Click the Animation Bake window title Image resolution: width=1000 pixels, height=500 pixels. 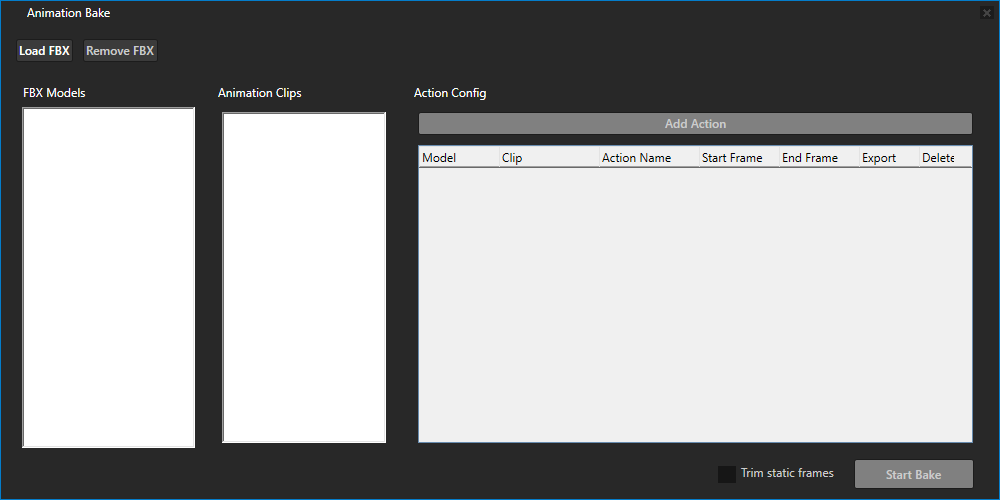coord(68,13)
